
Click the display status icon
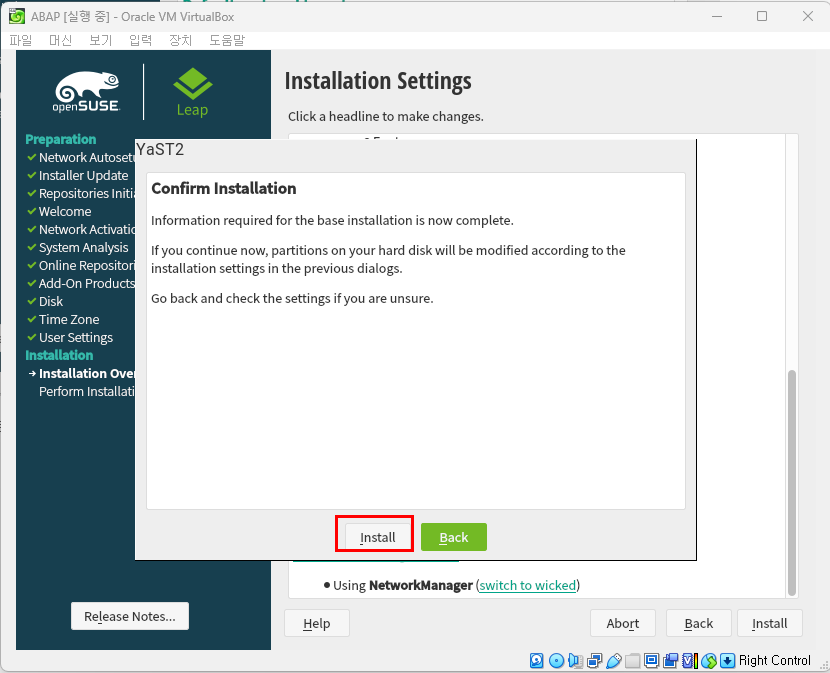pos(652,660)
